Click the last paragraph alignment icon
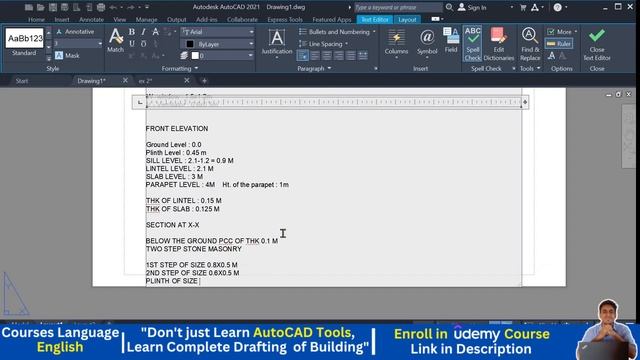This screenshot has height=360, width=640. [363, 56]
